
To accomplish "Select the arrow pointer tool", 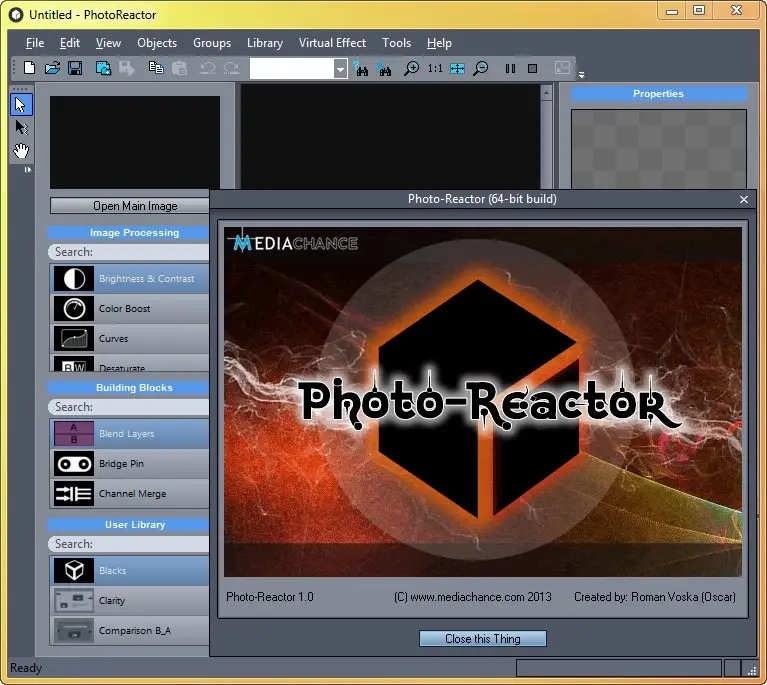I will pyautogui.click(x=21, y=105).
